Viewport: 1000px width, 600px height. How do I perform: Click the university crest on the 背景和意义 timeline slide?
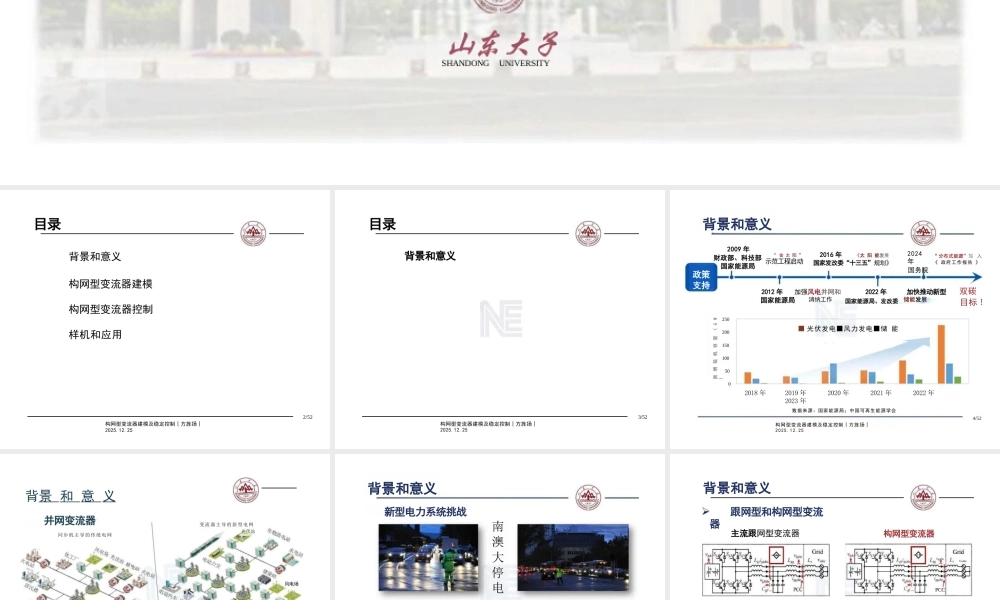tap(923, 231)
